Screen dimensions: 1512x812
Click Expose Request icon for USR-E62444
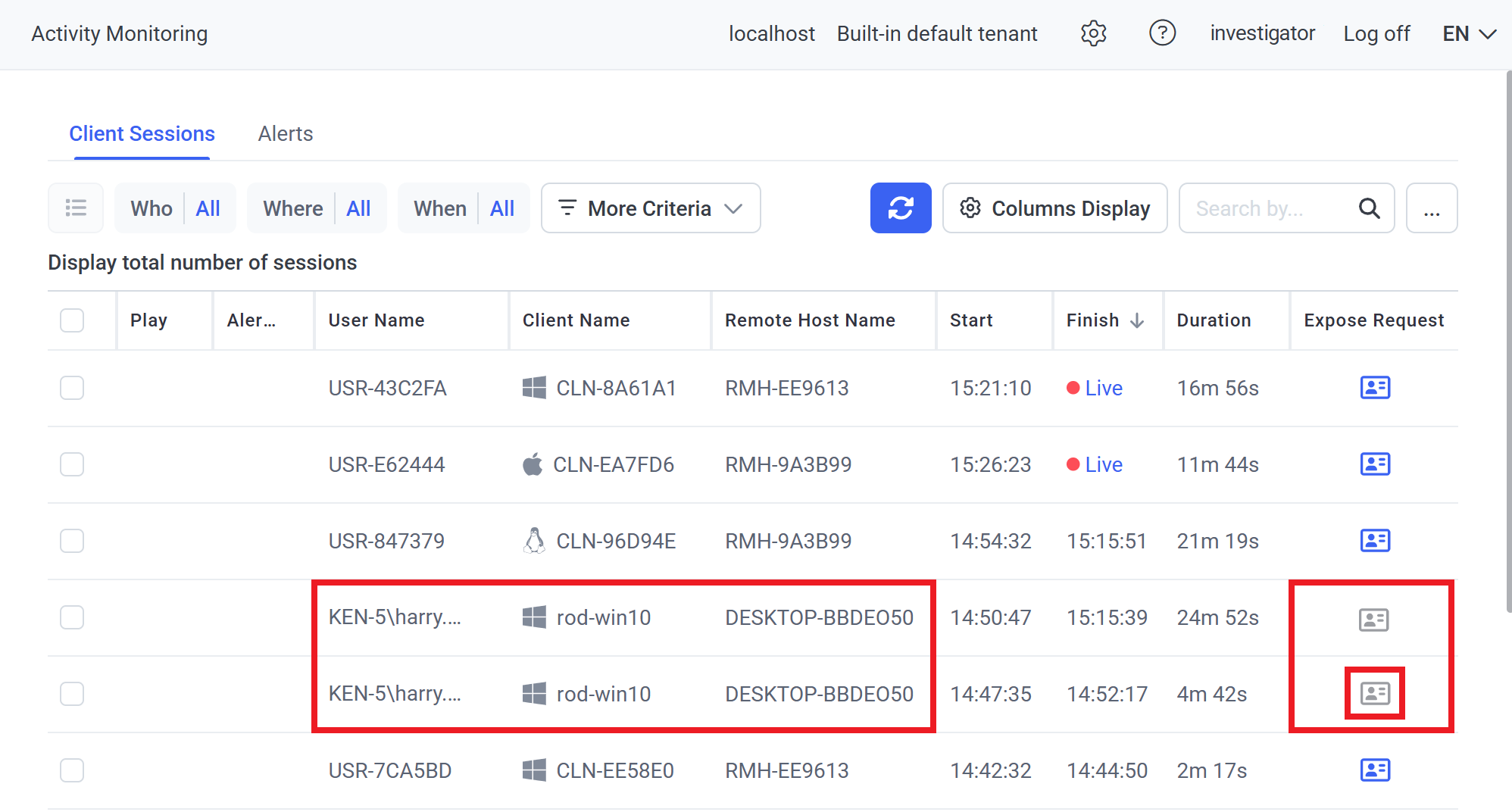[x=1374, y=464]
